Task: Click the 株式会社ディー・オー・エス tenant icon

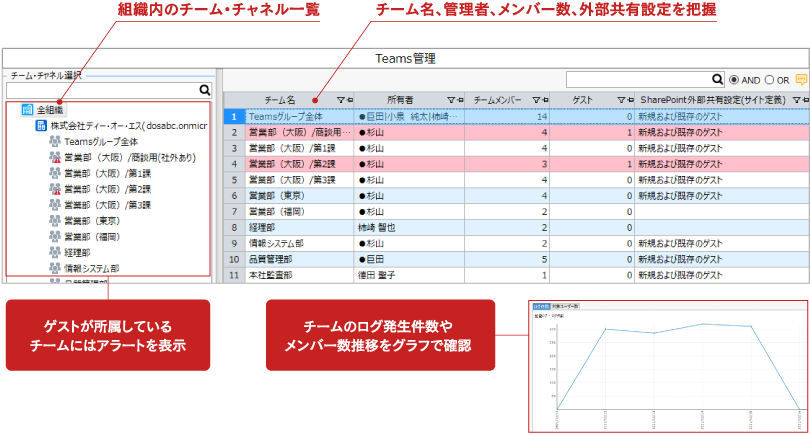Action: tap(41, 126)
